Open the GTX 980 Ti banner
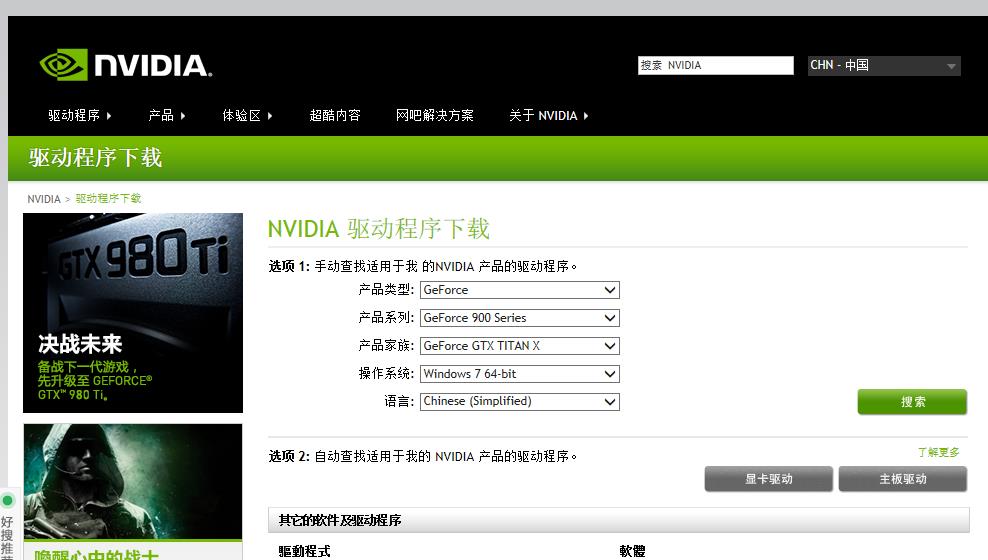Viewport: 988px width, 560px height. [133, 313]
